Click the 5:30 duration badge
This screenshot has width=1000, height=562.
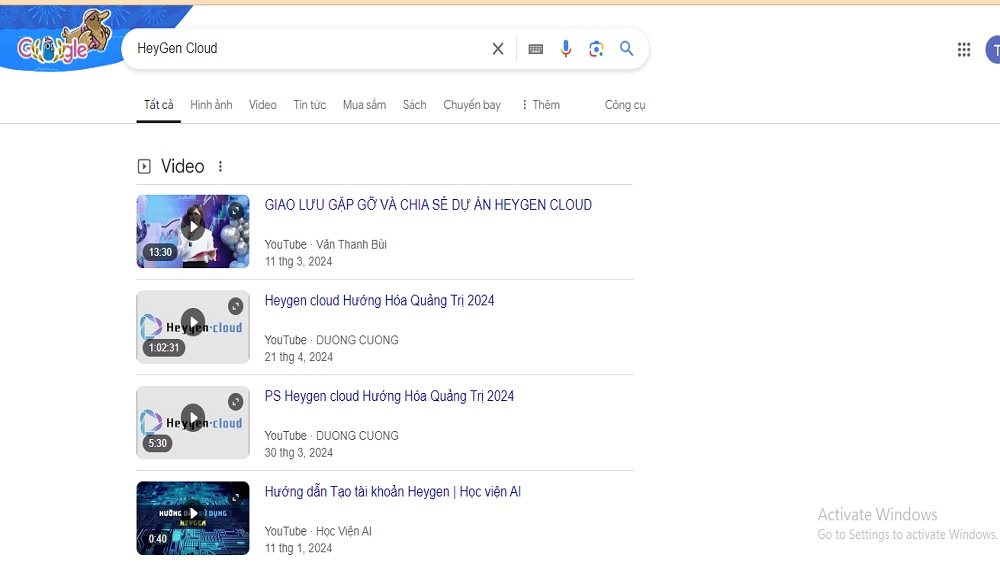tap(158, 443)
